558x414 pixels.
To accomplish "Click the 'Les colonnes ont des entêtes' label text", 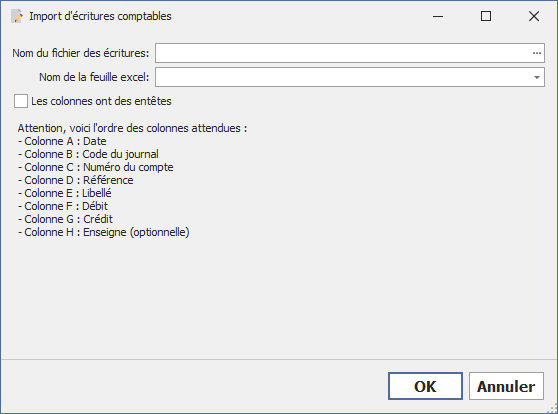I will coord(101,101).
